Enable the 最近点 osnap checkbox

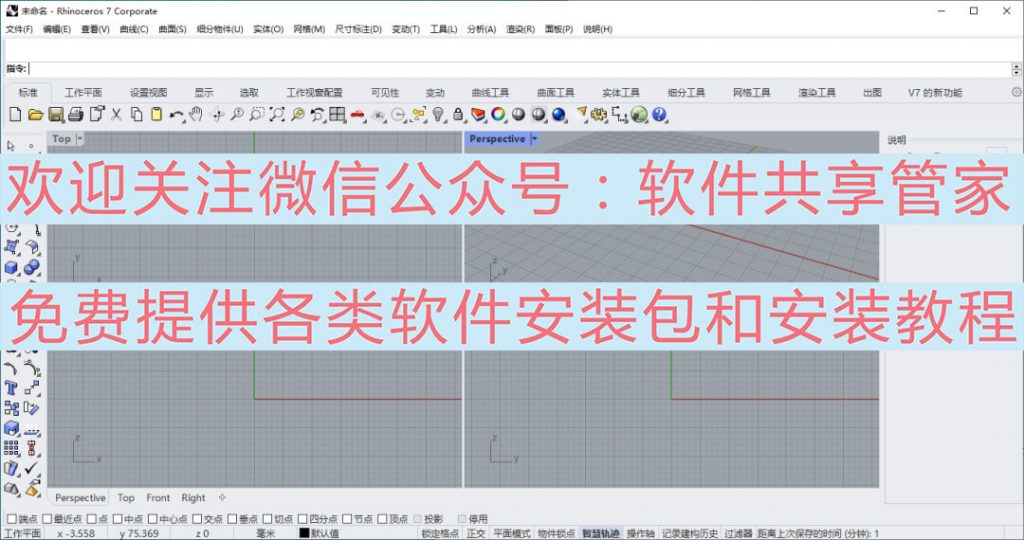point(47,519)
